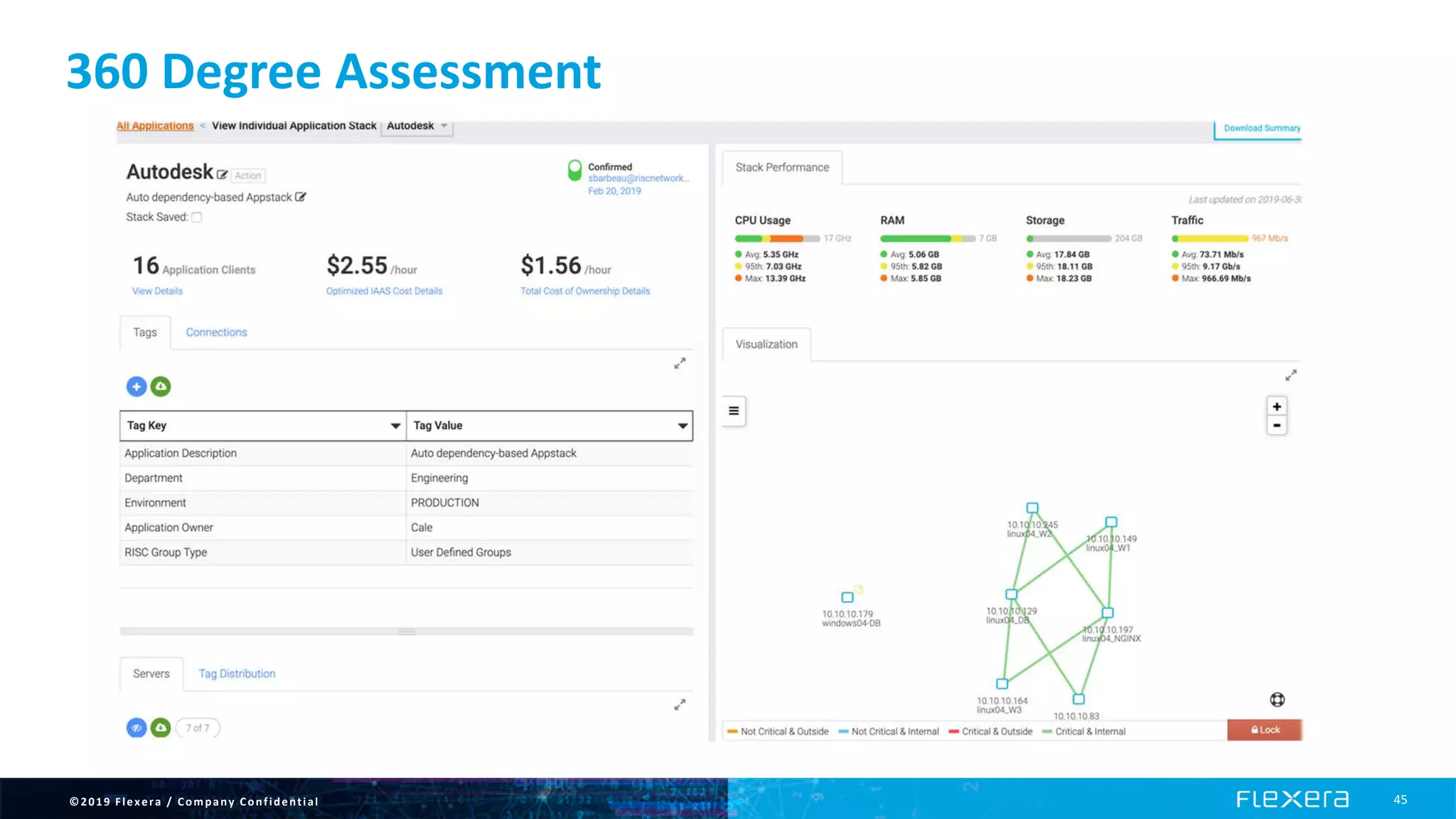Select the linux04_W3 node
Screen dimensions: 1456x819
coord(1002,684)
